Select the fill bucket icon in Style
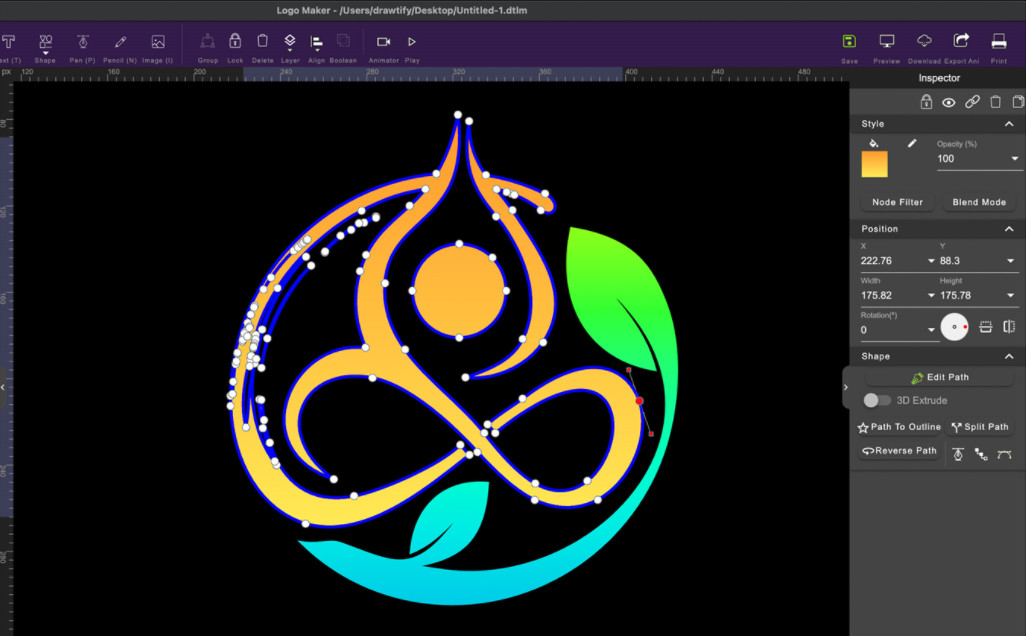This screenshot has width=1026, height=636. [x=874, y=143]
